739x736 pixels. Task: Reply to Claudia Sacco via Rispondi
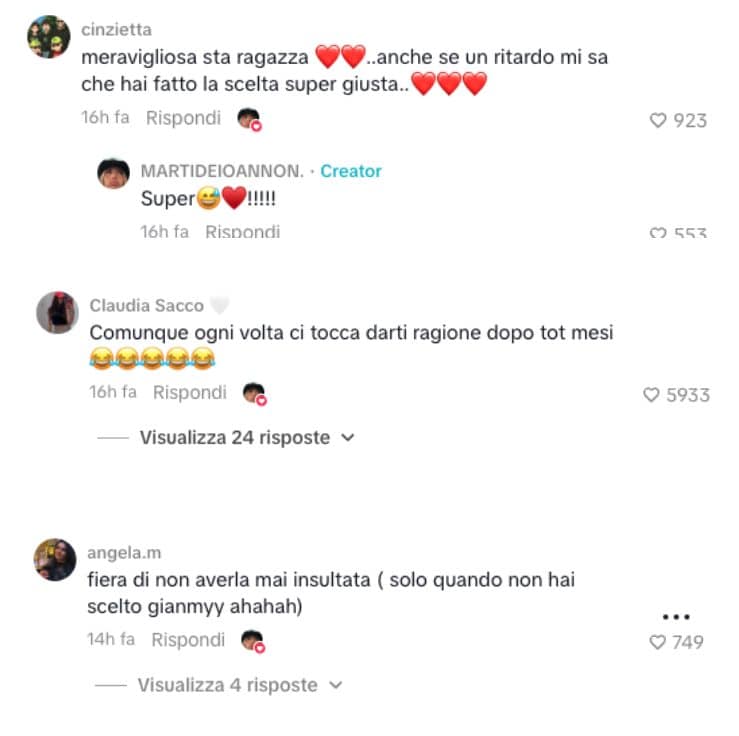pyautogui.click(x=190, y=393)
